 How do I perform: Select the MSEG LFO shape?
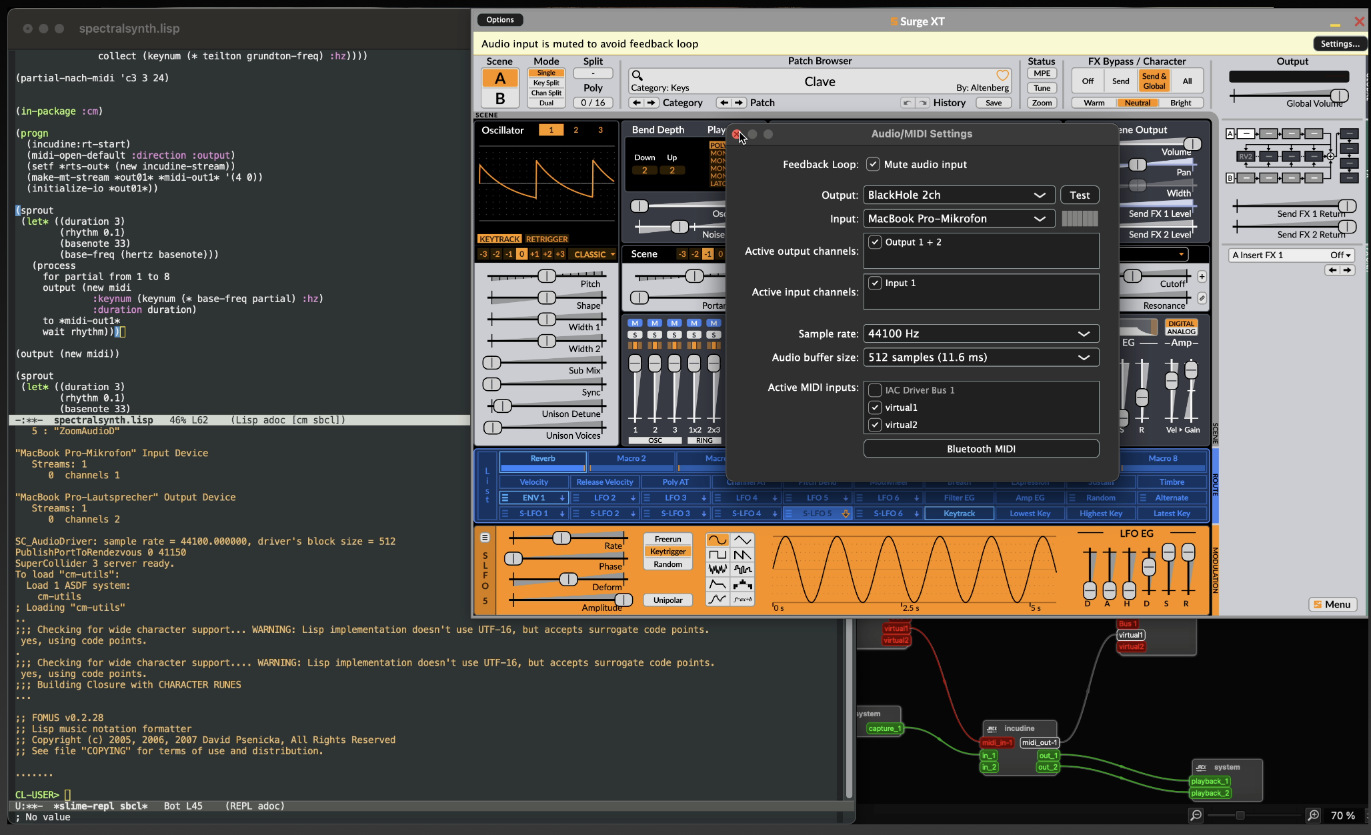click(x=717, y=599)
